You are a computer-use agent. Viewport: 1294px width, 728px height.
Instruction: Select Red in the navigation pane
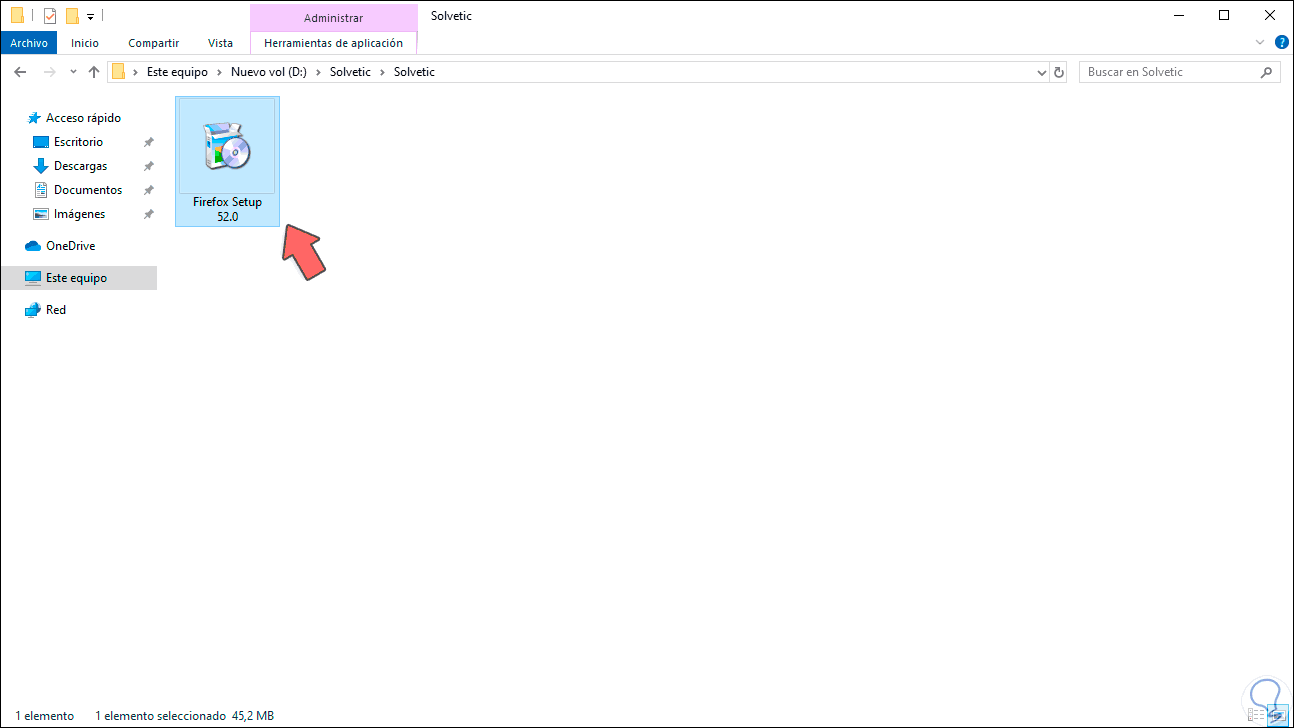click(45, 310)
